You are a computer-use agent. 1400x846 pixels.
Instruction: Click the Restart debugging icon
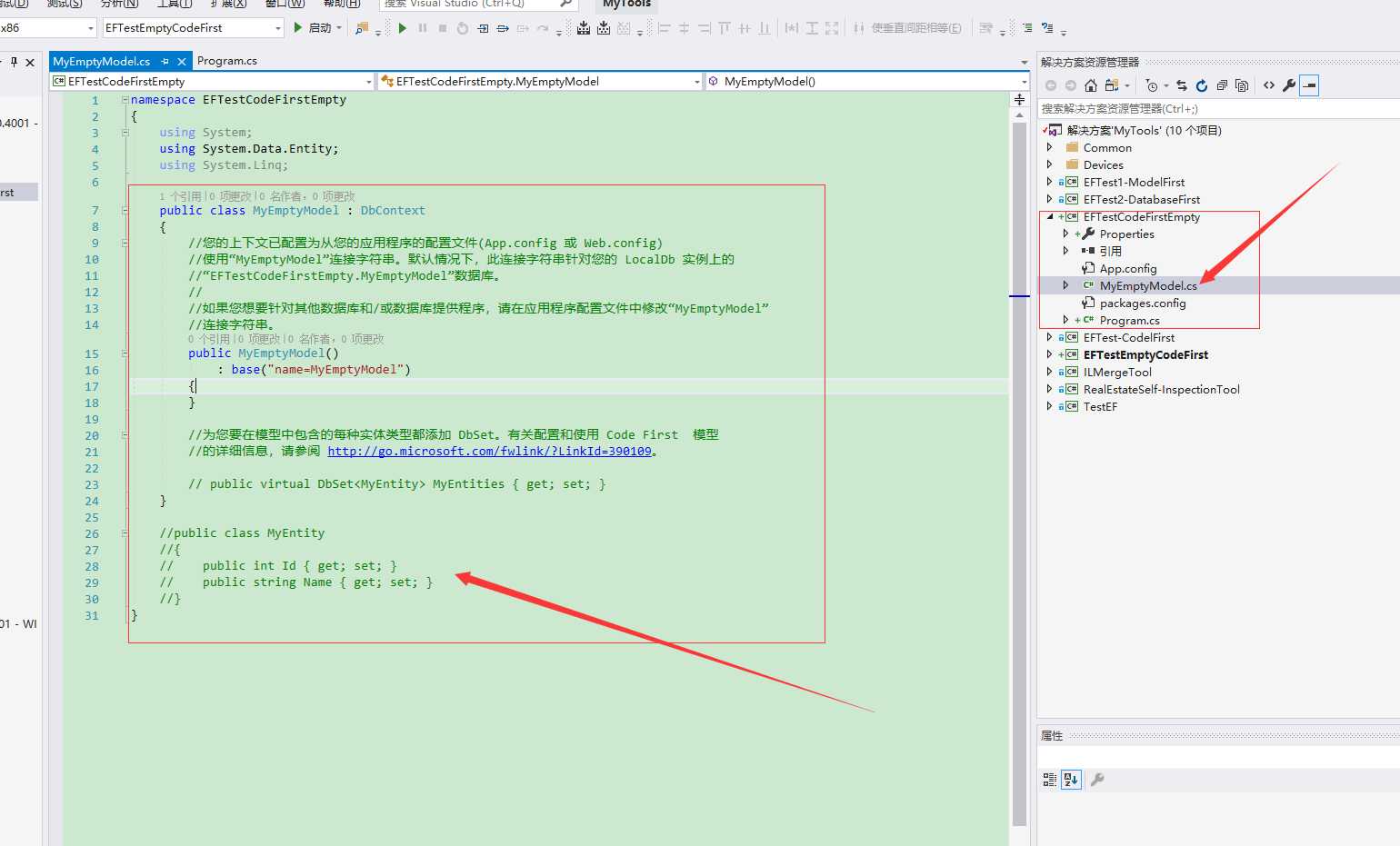463,28
